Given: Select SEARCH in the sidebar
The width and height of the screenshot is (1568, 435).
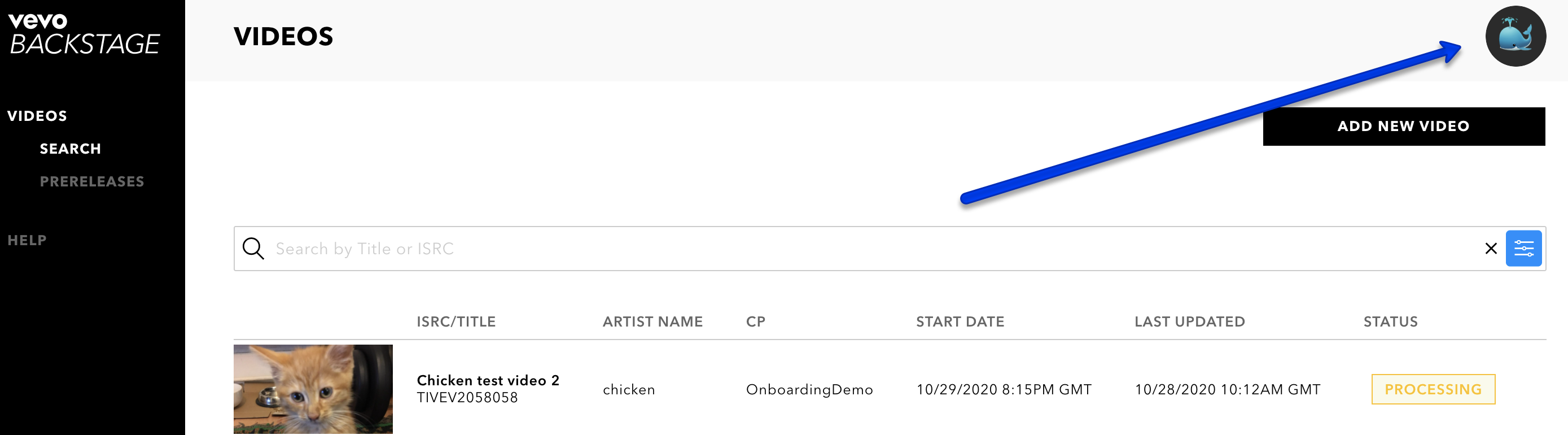Looking at the screenshot, I should tap(71, 149).
